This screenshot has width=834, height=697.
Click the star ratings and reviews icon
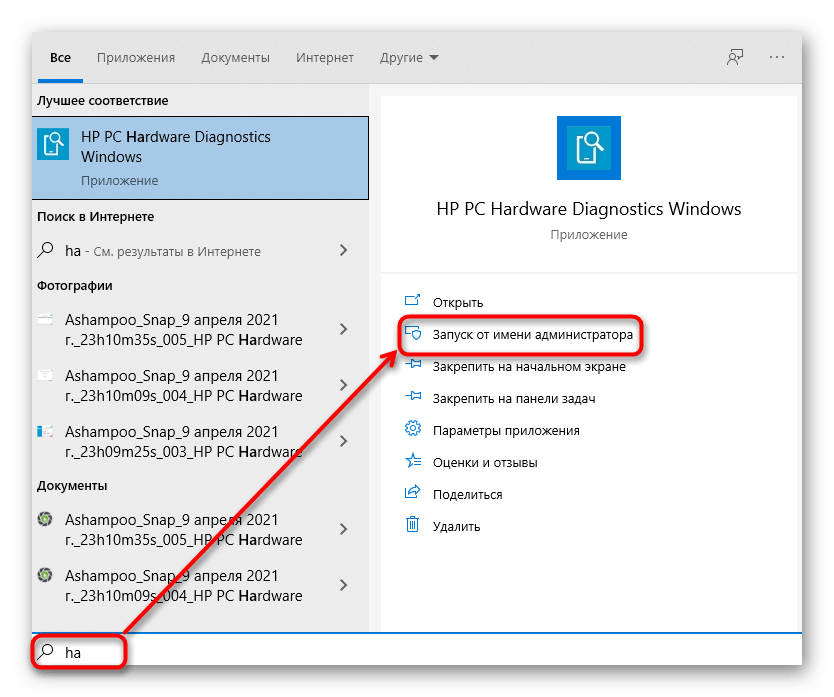click(412, 462)
